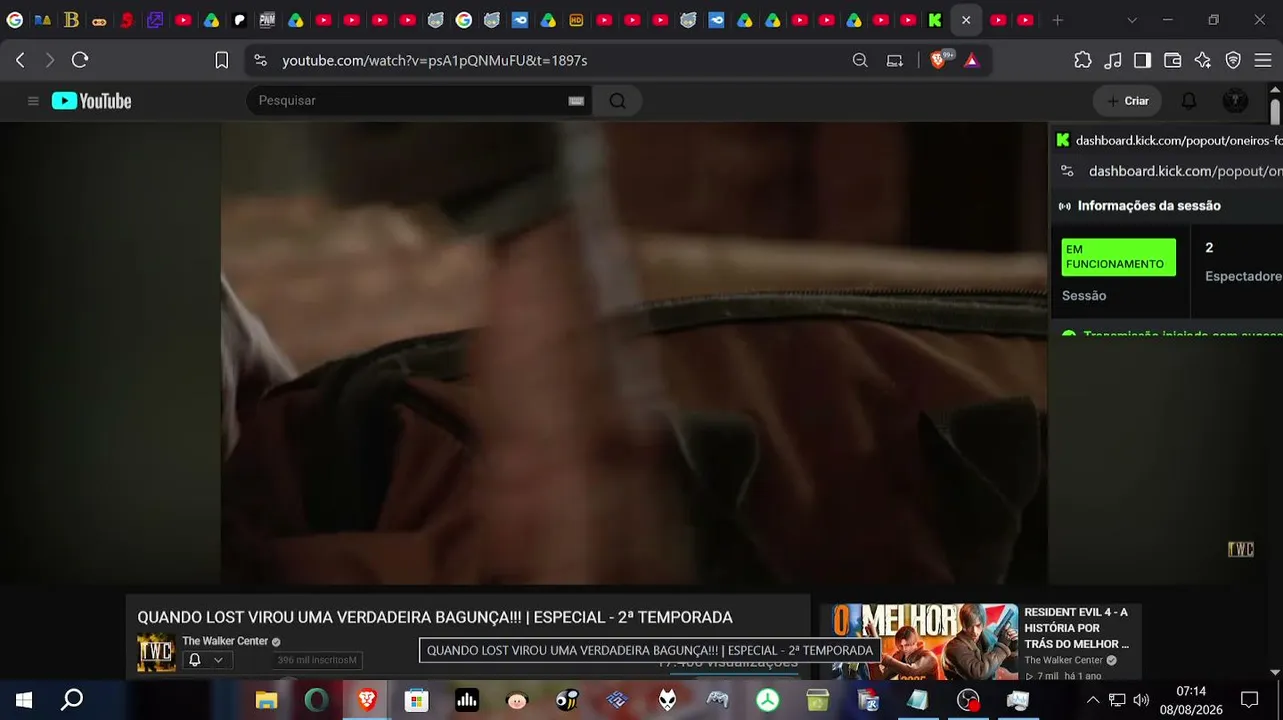
Task: Open a new browser tab
Action: coord(1057,20)
